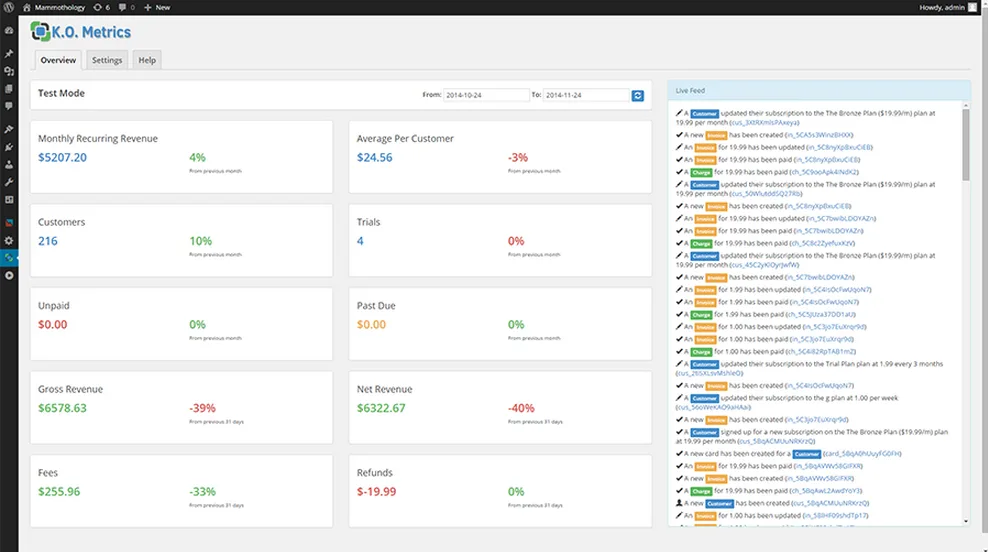This screenshot has height=552, width=988.
Task: Select the Refunds value $-19.99
Action: [377, 492]
